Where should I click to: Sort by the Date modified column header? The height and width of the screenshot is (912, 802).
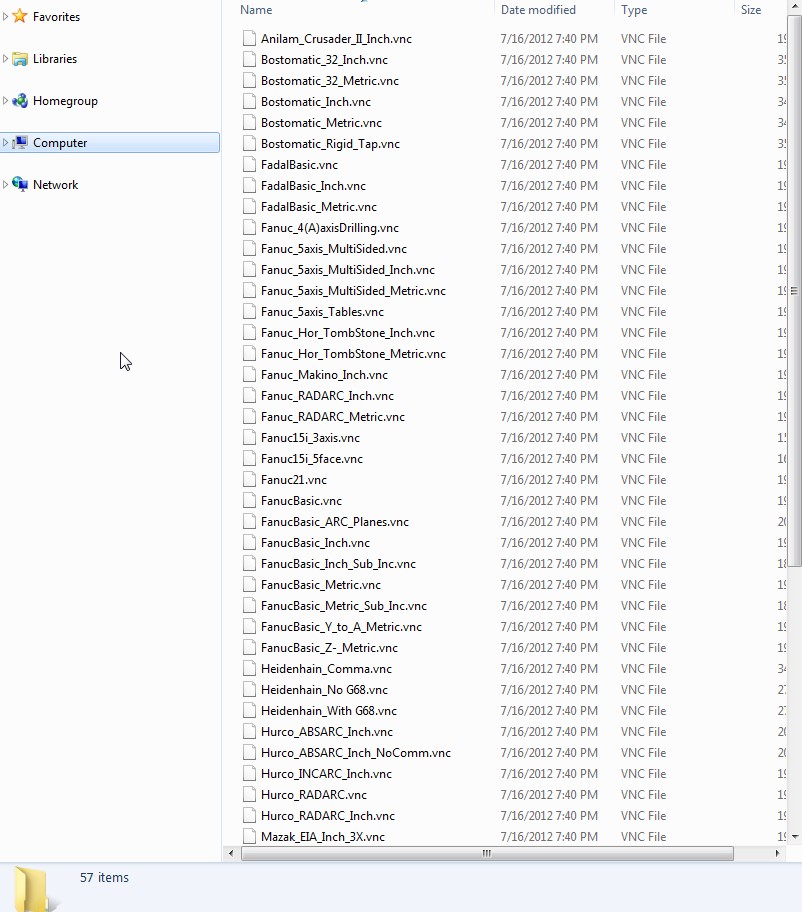pos(538,10)
